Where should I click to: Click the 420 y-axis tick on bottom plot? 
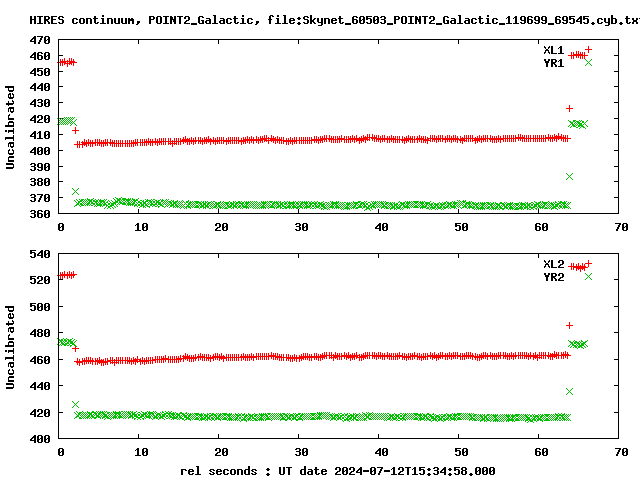tap(40, 413)
